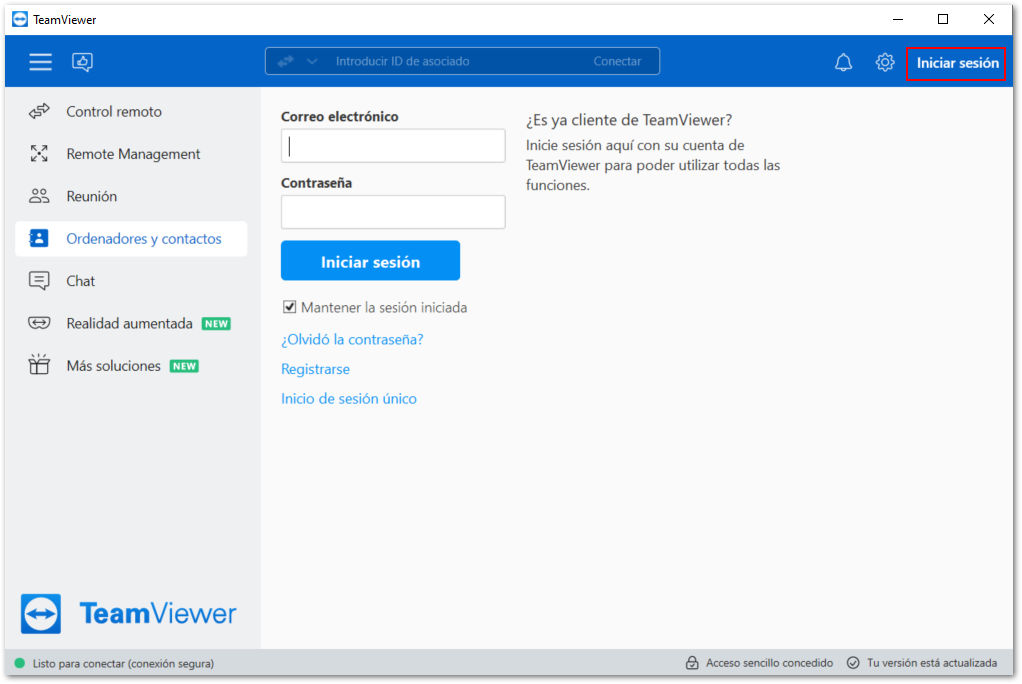Select Realidad aumentada menu item
Image resolution: width=1022 pixels, height=684 pixels.
pos(131,323)
